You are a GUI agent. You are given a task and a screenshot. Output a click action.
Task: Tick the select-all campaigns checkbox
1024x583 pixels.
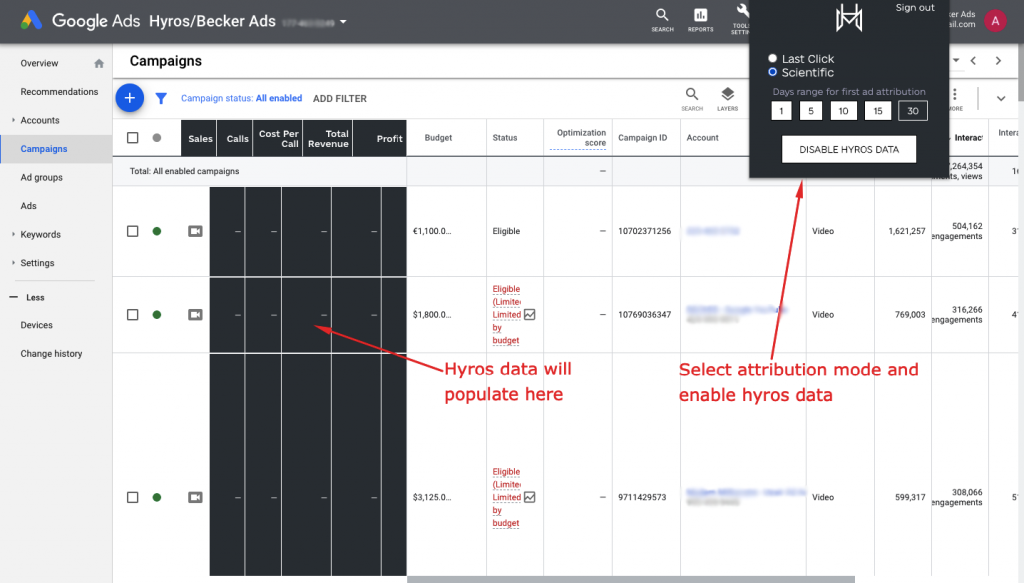point(133,138)
